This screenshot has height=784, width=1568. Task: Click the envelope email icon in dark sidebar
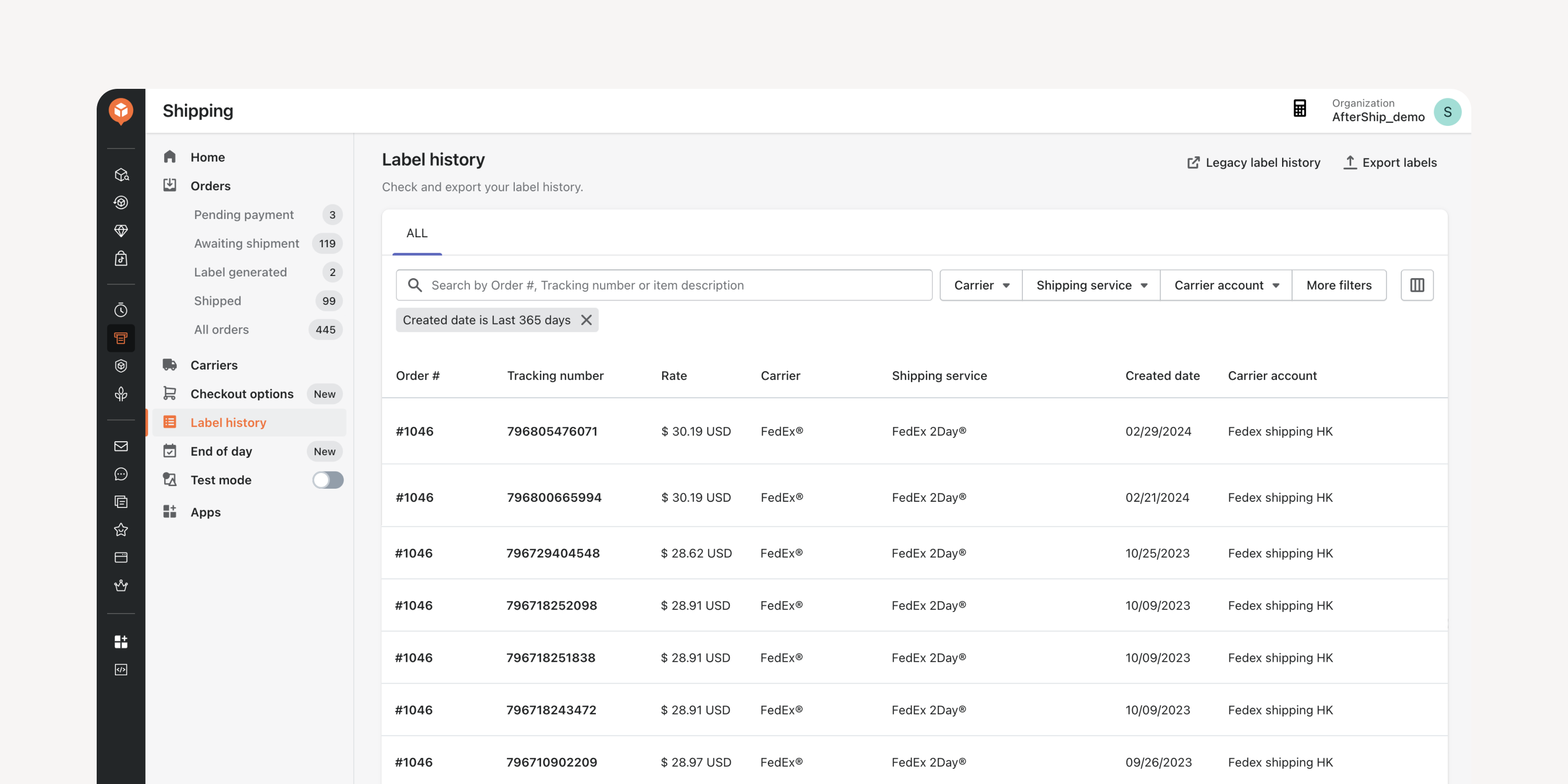pyautogui.click(x=121, y=446)
